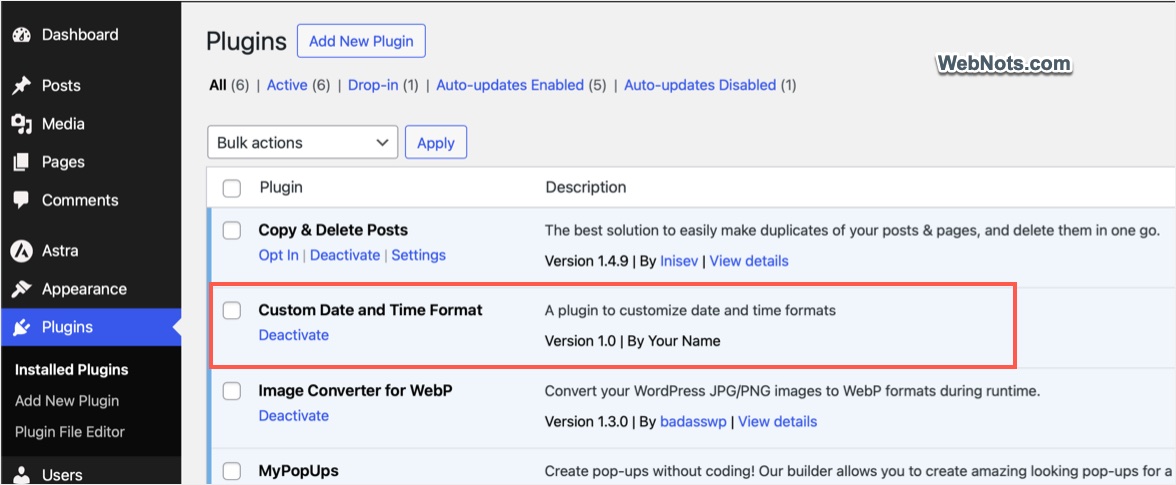
Task: Open Comments menu item
Action: click(90, 200)
